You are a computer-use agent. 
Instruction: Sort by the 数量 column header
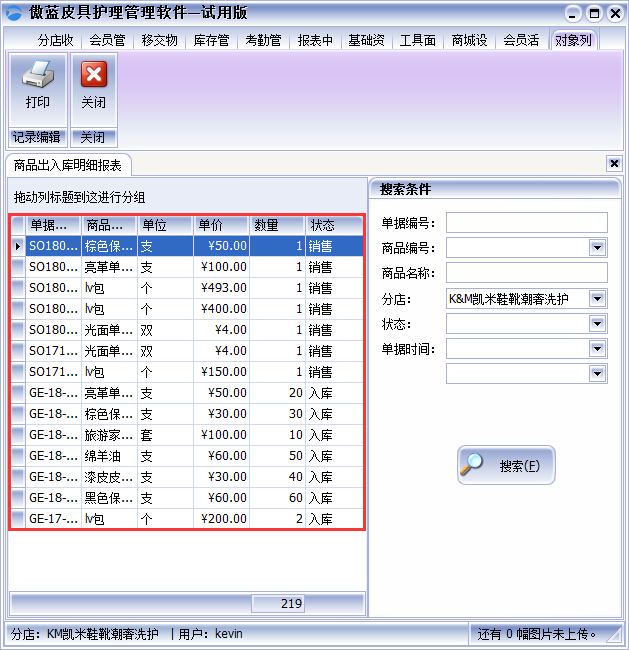pyautogui.click(x=277, y=225)
